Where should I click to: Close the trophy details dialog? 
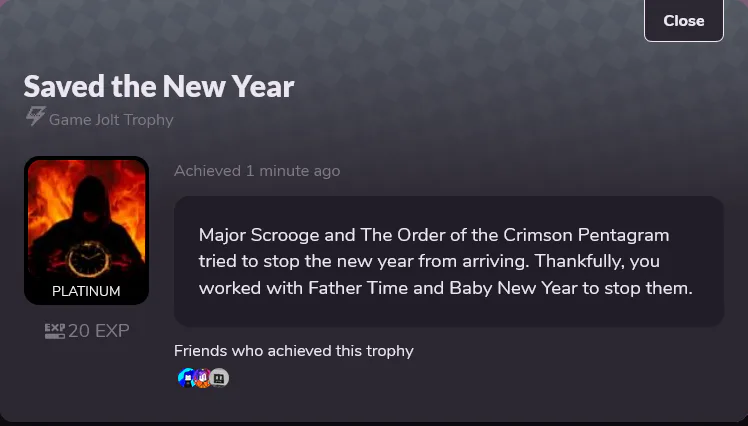tap(683, 21)
